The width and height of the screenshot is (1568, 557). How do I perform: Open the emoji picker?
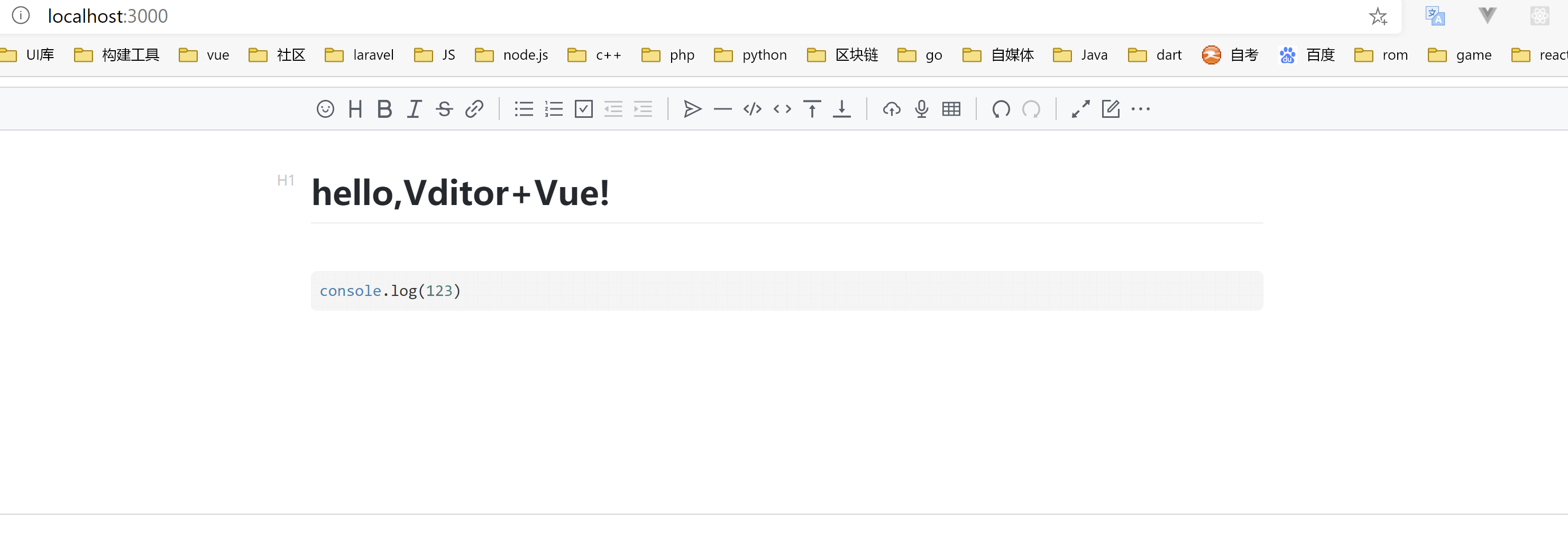tap(326, 109)
